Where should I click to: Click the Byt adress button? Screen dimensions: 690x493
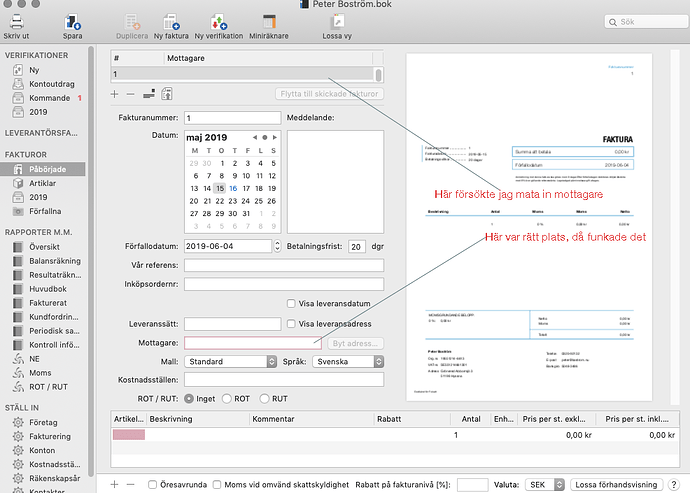tap(355, 343)
